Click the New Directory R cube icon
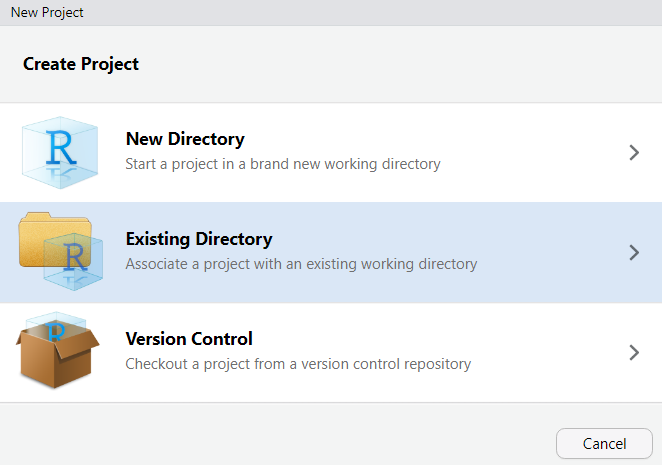 [60, 152]
